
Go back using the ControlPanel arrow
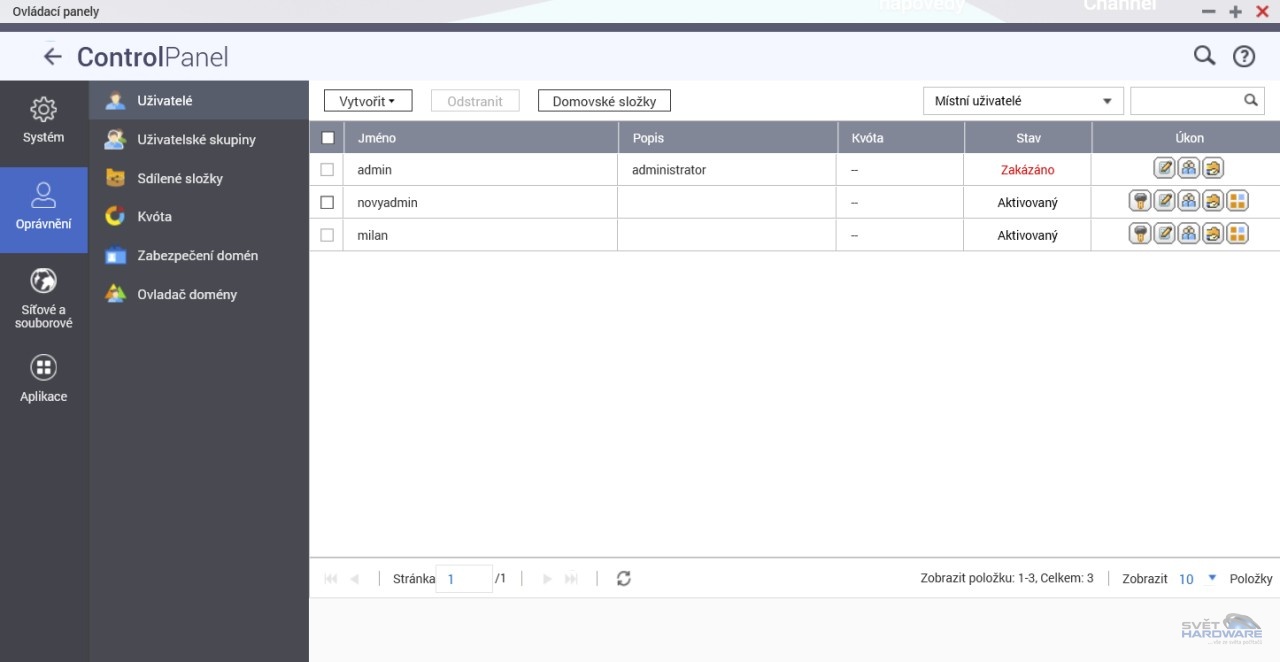tap(52, 57)
